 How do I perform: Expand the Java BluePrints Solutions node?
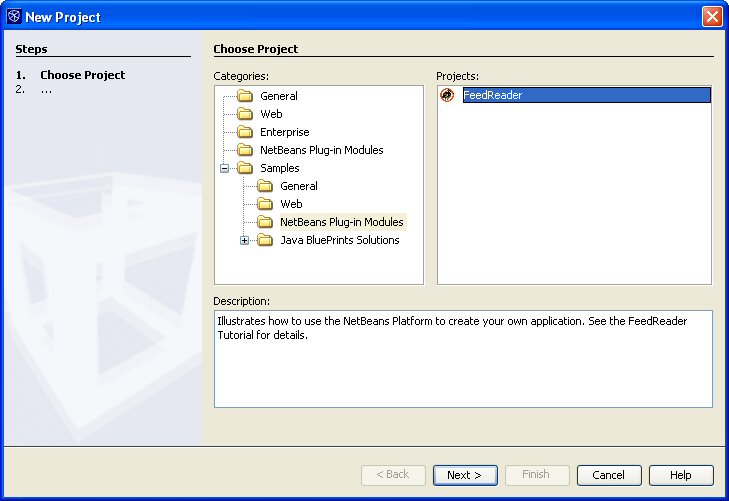click(245, 240)
